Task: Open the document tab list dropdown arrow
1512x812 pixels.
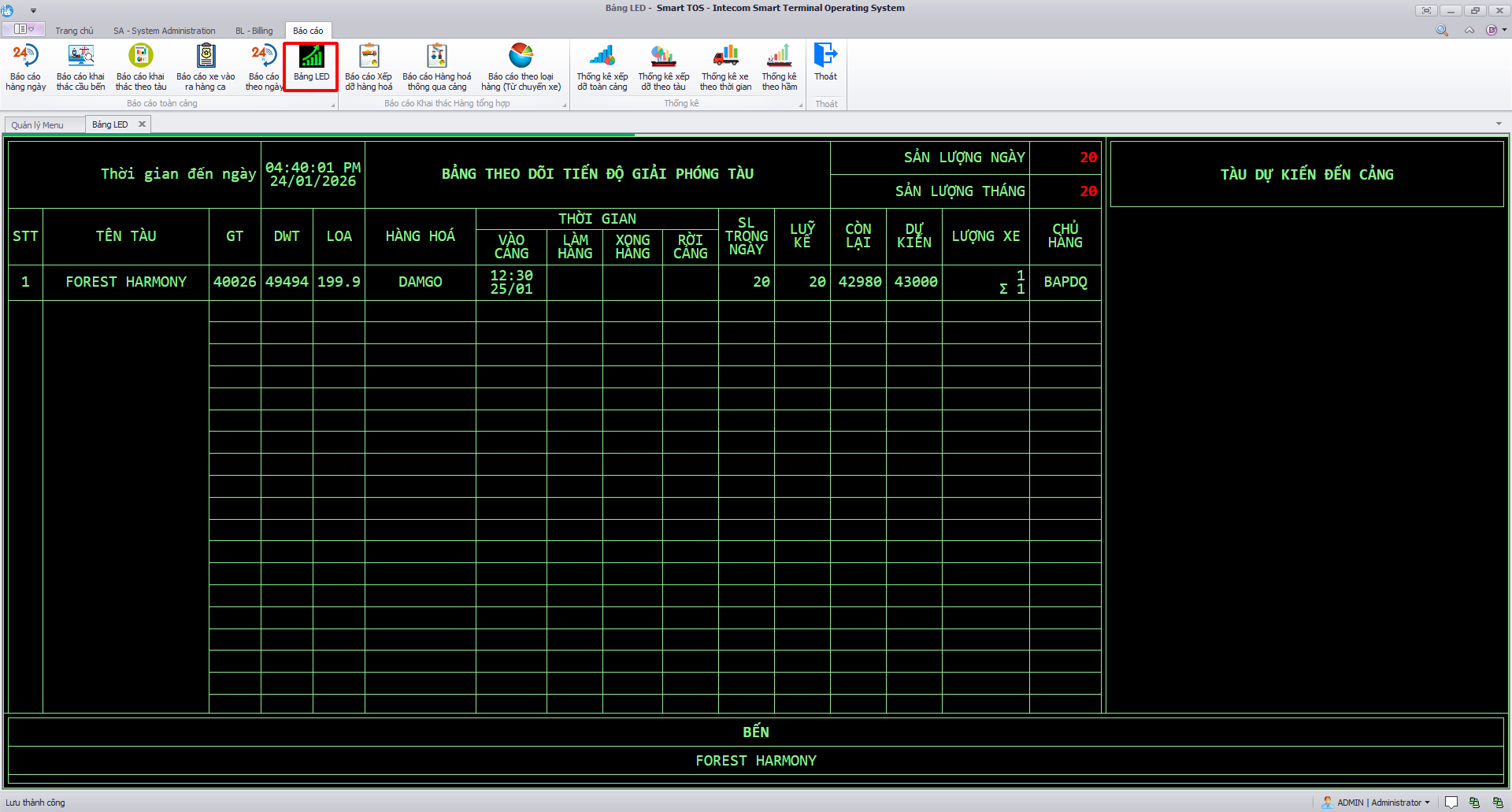Action: 1499,124
